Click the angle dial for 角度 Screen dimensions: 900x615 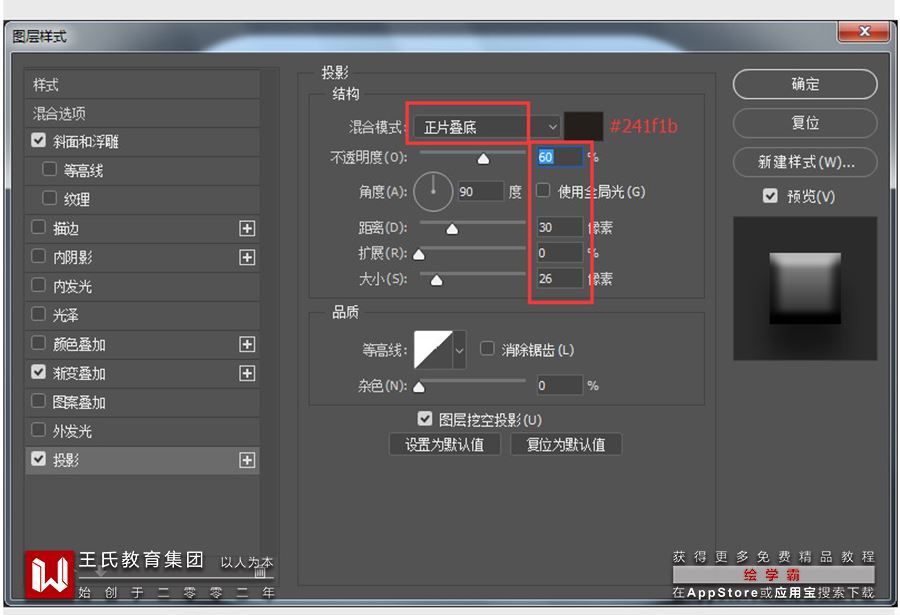coord(433,191)
